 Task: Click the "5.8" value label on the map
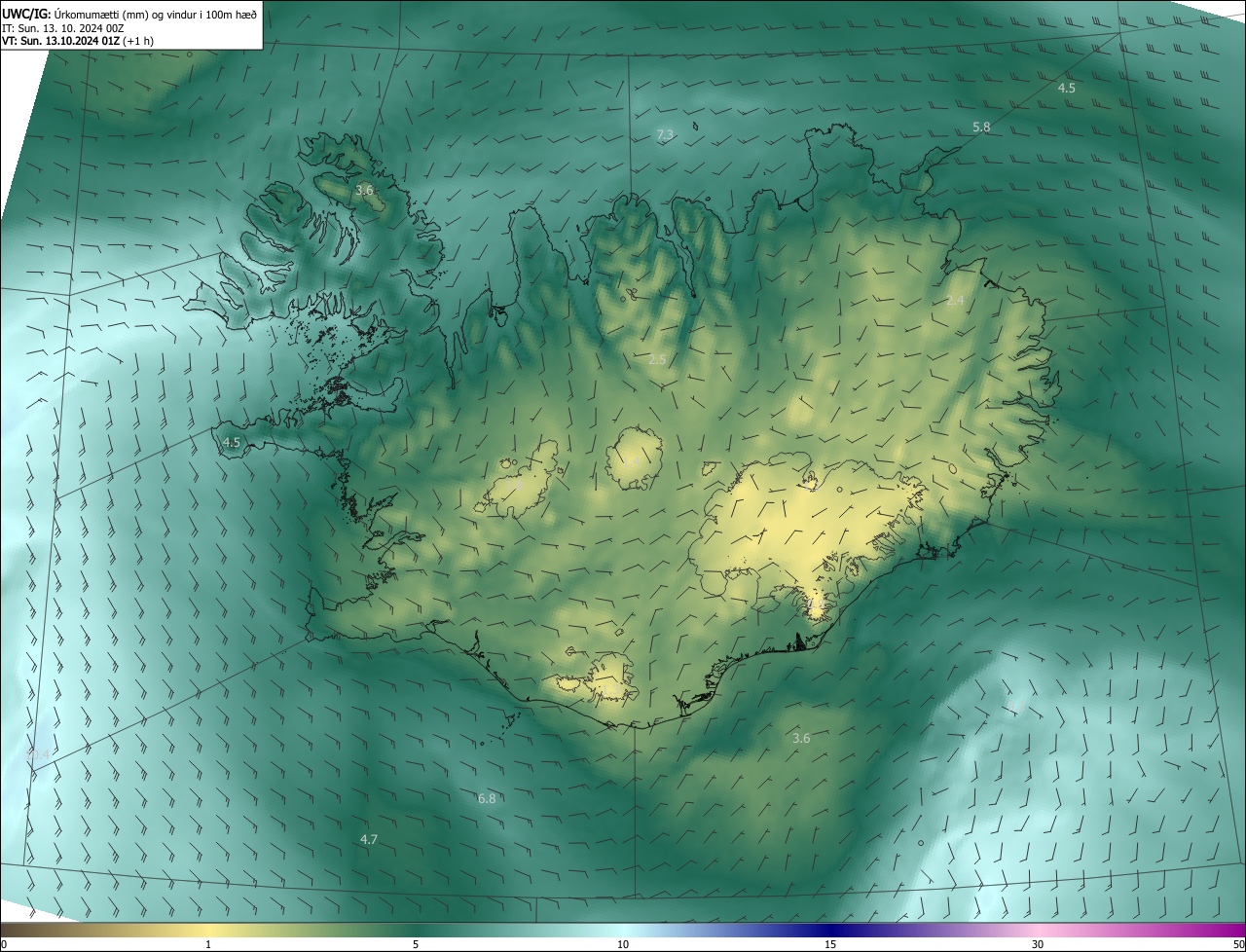click(981, 128)
